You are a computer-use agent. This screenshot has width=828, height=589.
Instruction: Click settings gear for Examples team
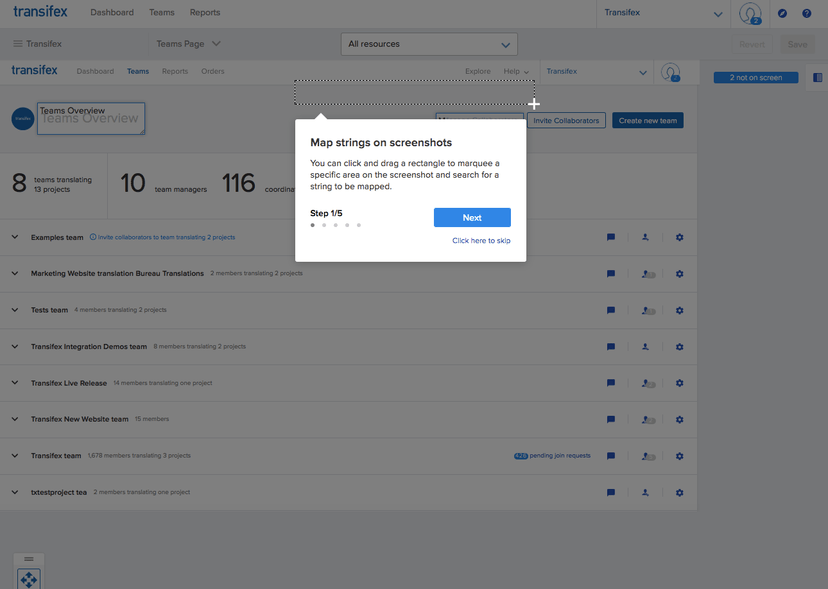(x=680, y=237)
